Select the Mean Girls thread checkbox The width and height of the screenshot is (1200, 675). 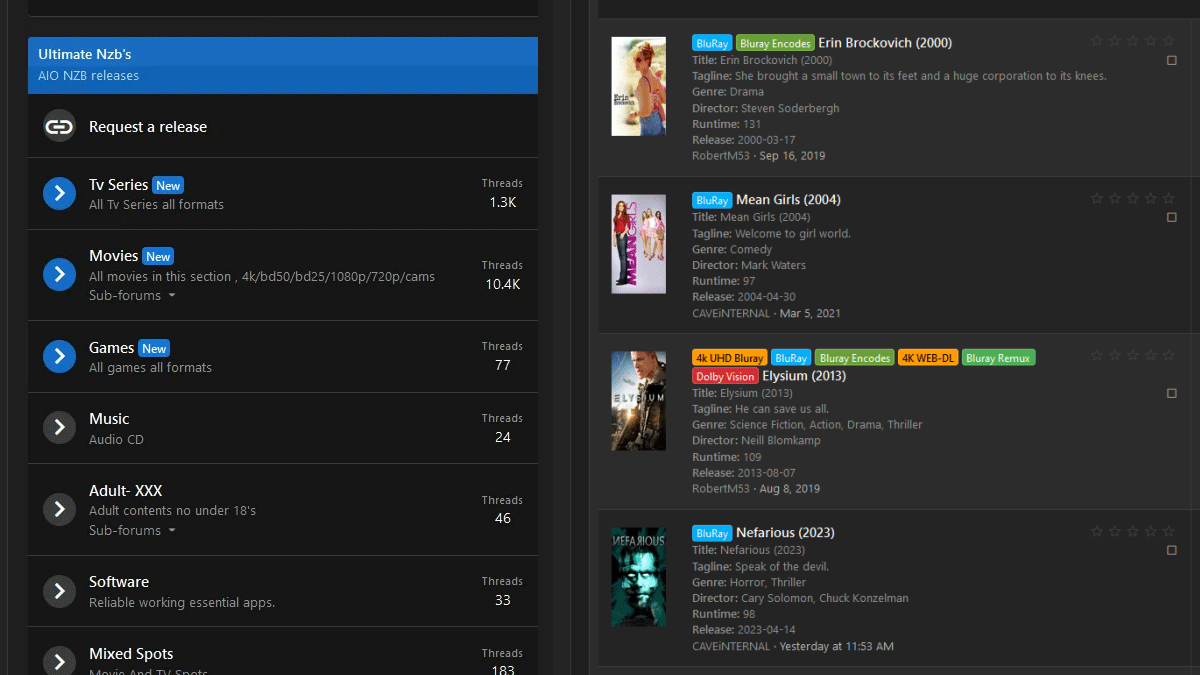(1172, 217)
